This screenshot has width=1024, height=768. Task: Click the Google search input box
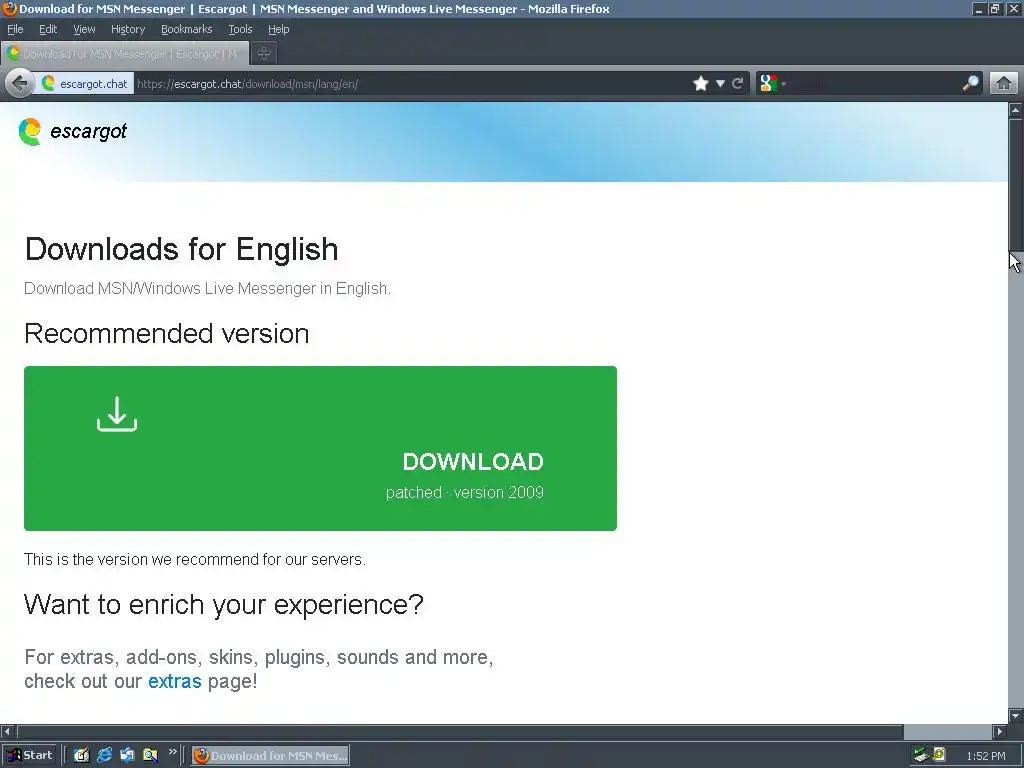coord(874,84)
